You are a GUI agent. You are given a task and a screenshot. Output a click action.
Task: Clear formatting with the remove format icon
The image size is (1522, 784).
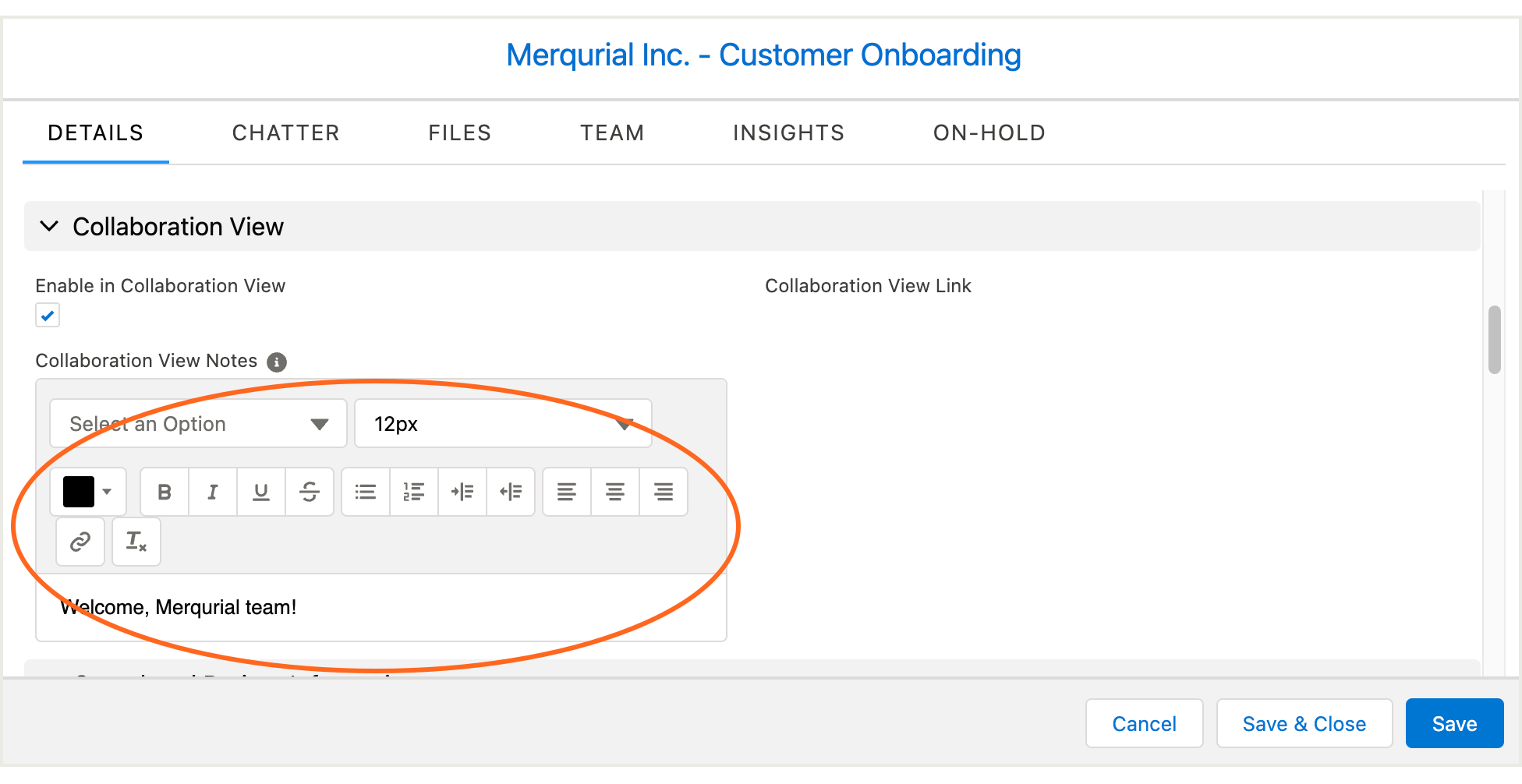tap(136, 541)
